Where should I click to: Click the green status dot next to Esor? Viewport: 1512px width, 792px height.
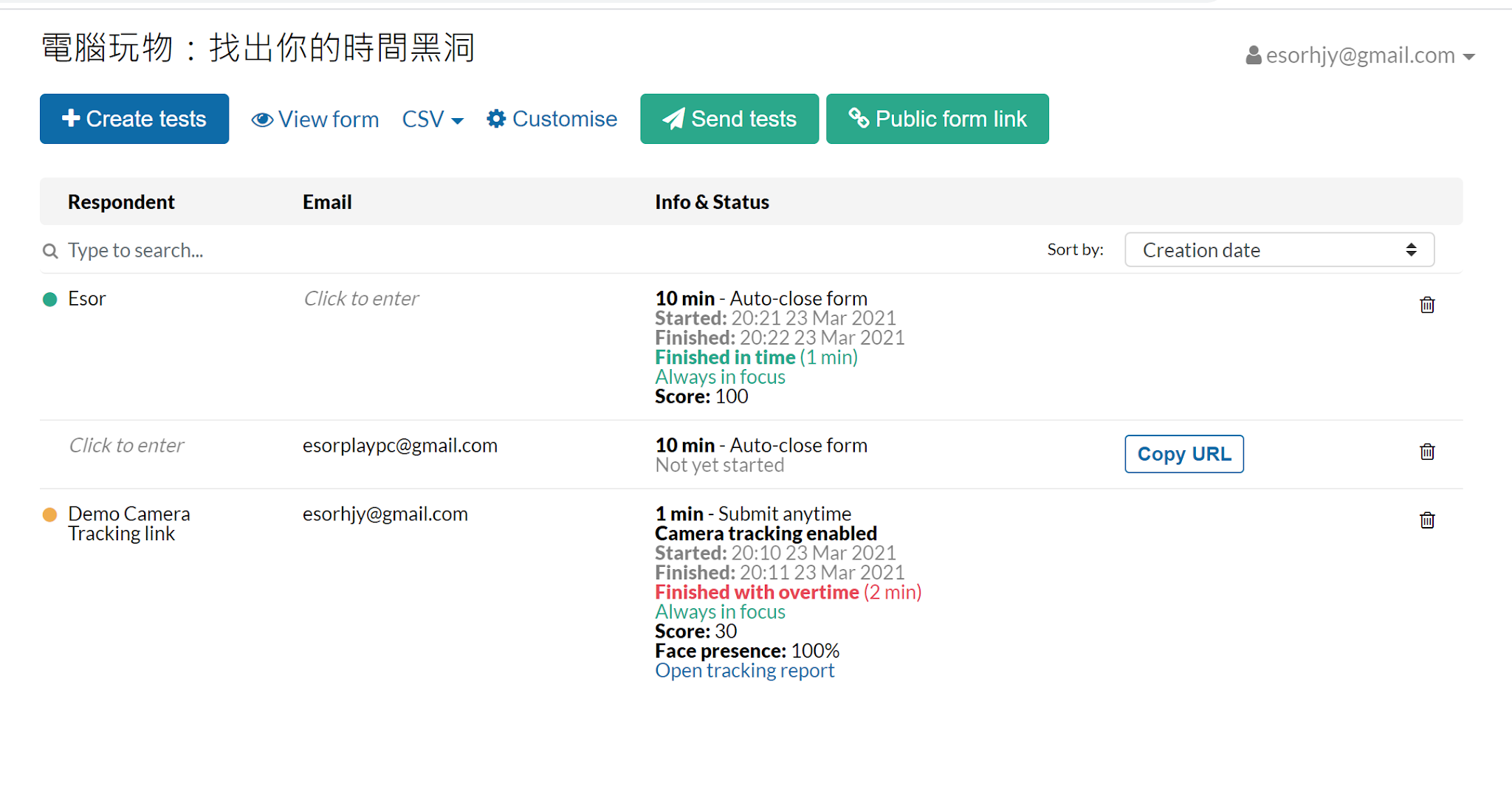tap(49, 299)
